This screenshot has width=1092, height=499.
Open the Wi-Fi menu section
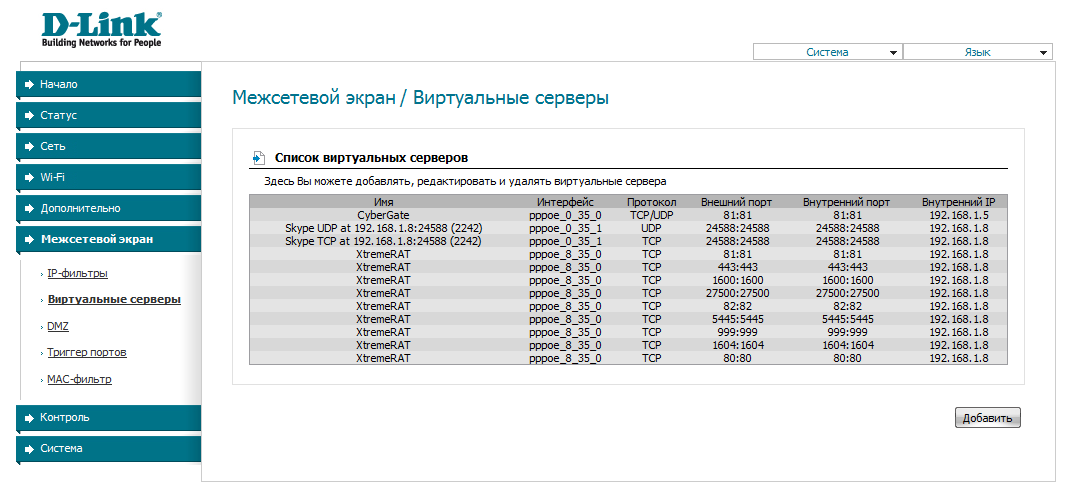(x=108, y=177)
